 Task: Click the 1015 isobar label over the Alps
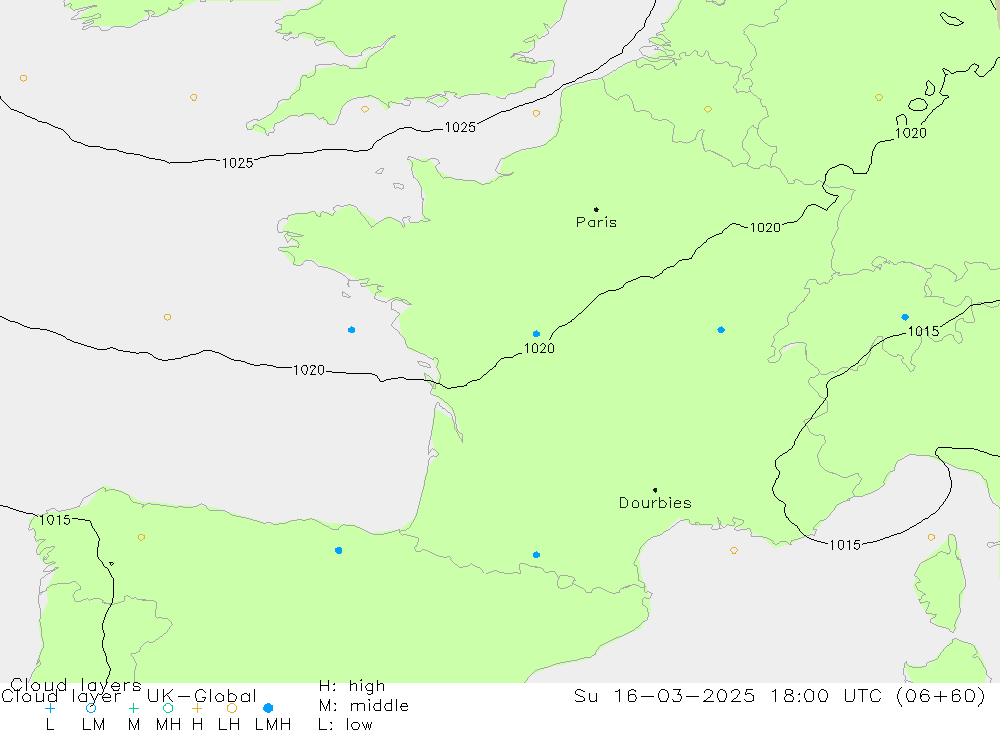(923, 332)
